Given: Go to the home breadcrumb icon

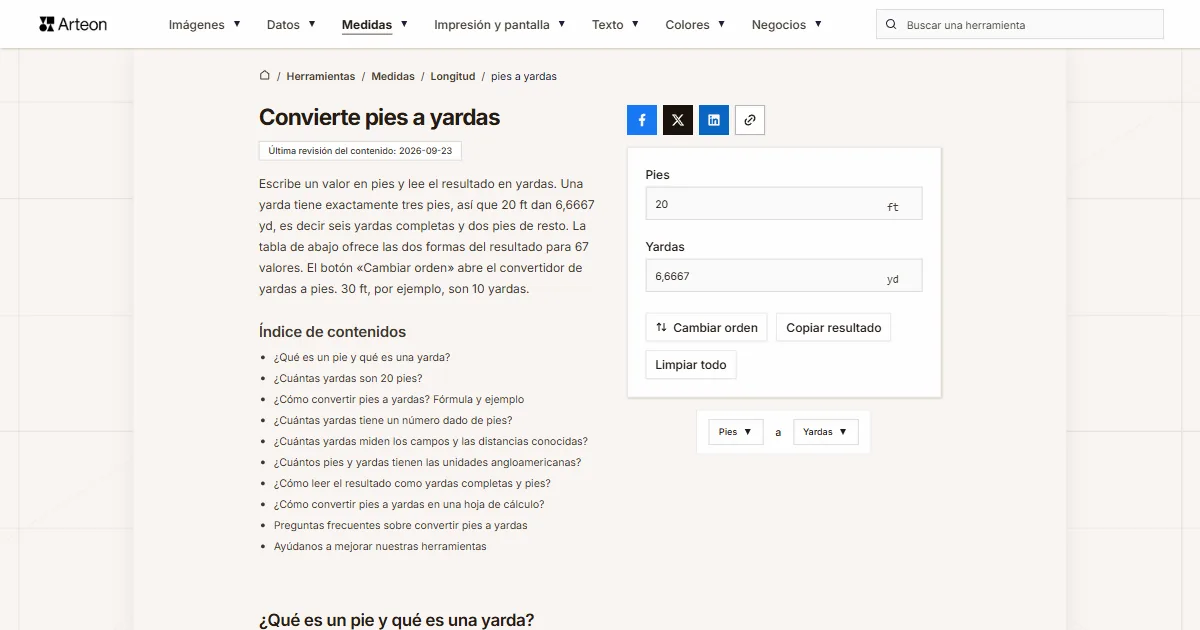Looking at the screenshot, I should (265, 75).
